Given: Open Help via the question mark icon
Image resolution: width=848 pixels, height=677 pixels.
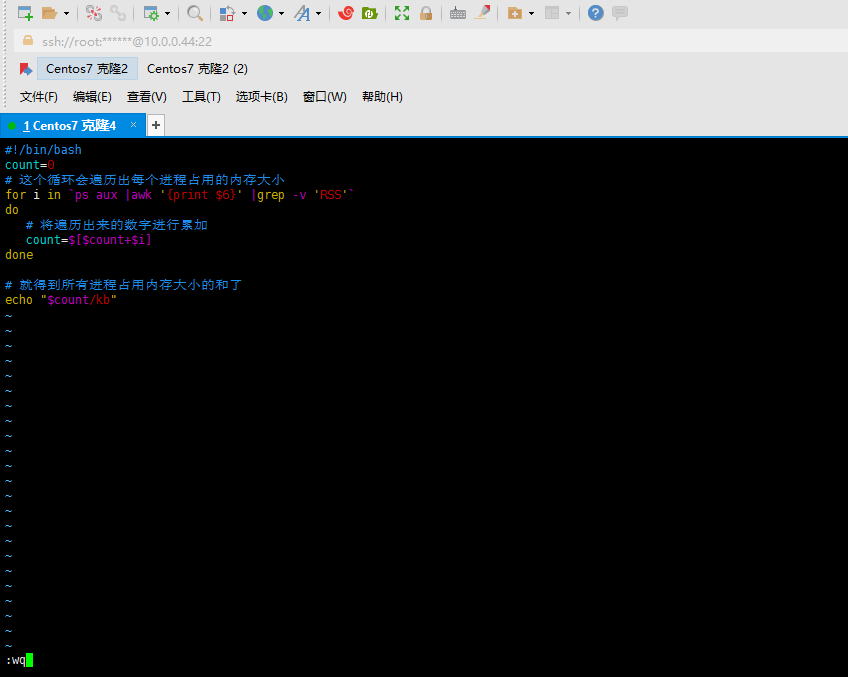Looking at the screenshot, I should [595, 13].
